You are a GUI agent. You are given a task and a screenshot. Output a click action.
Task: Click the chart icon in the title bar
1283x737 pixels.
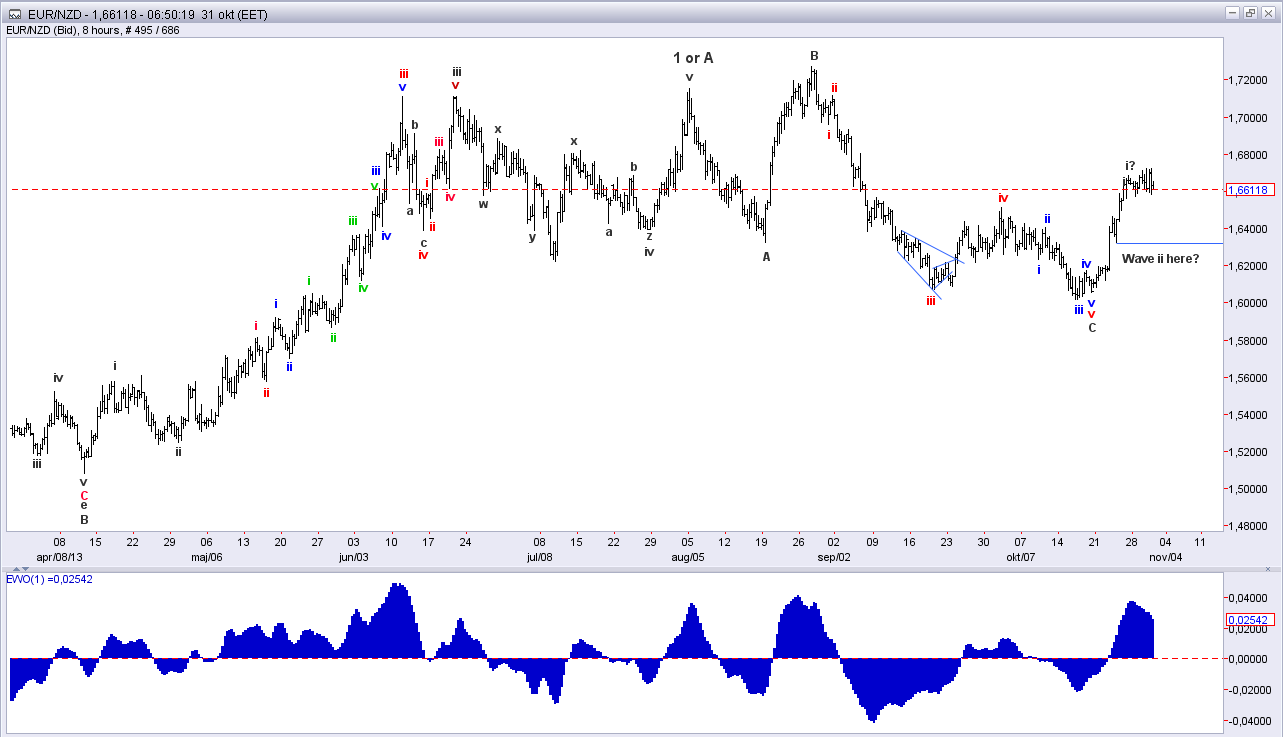[x=14, y=14]
